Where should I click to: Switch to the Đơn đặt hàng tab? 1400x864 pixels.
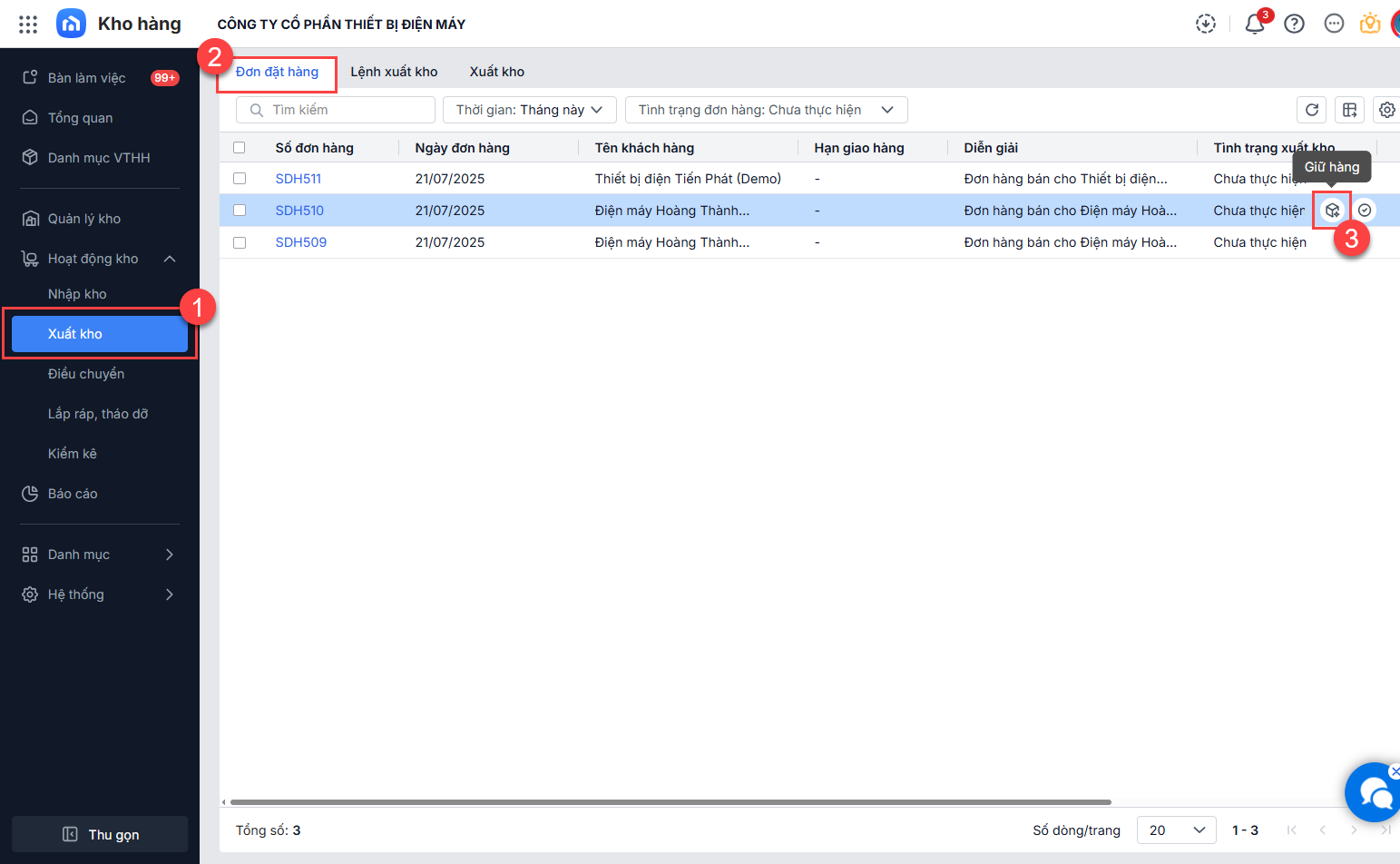(x=277, y=72)
